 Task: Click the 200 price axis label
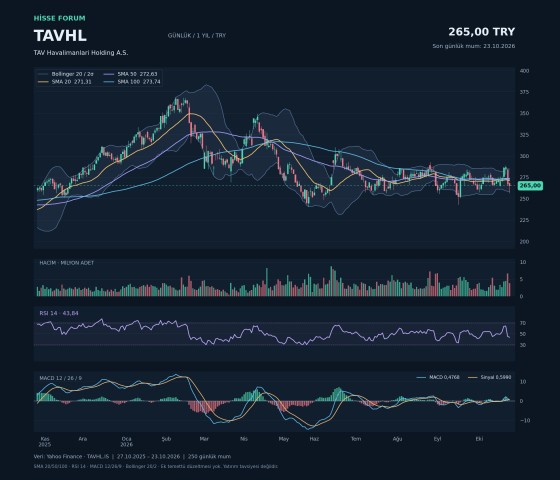click(524, 242)
